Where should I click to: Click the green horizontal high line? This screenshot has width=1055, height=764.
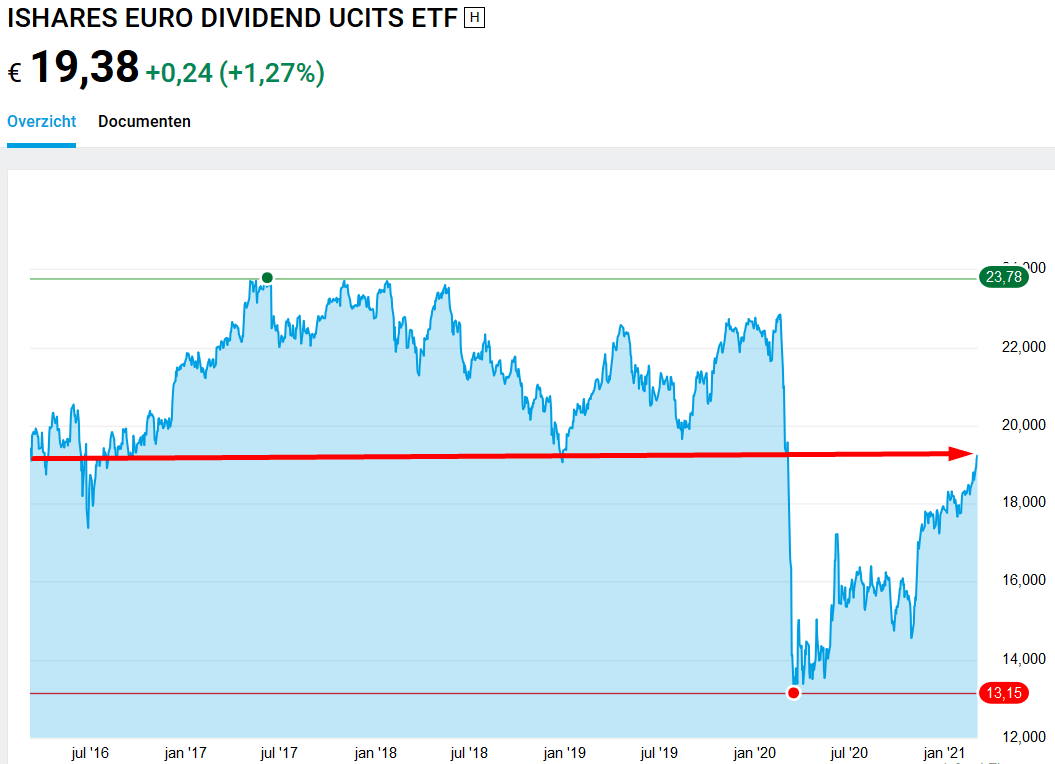pos(600,278)
